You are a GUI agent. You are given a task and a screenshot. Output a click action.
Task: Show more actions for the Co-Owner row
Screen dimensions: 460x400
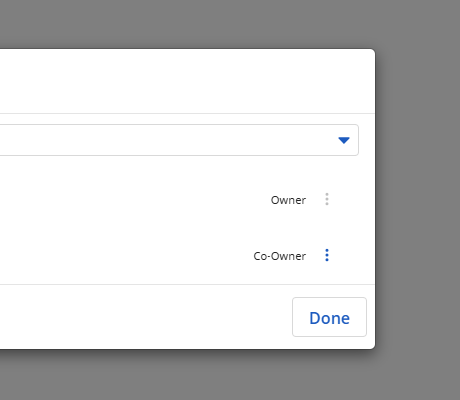pyautogui.click(x=327, y=255)
